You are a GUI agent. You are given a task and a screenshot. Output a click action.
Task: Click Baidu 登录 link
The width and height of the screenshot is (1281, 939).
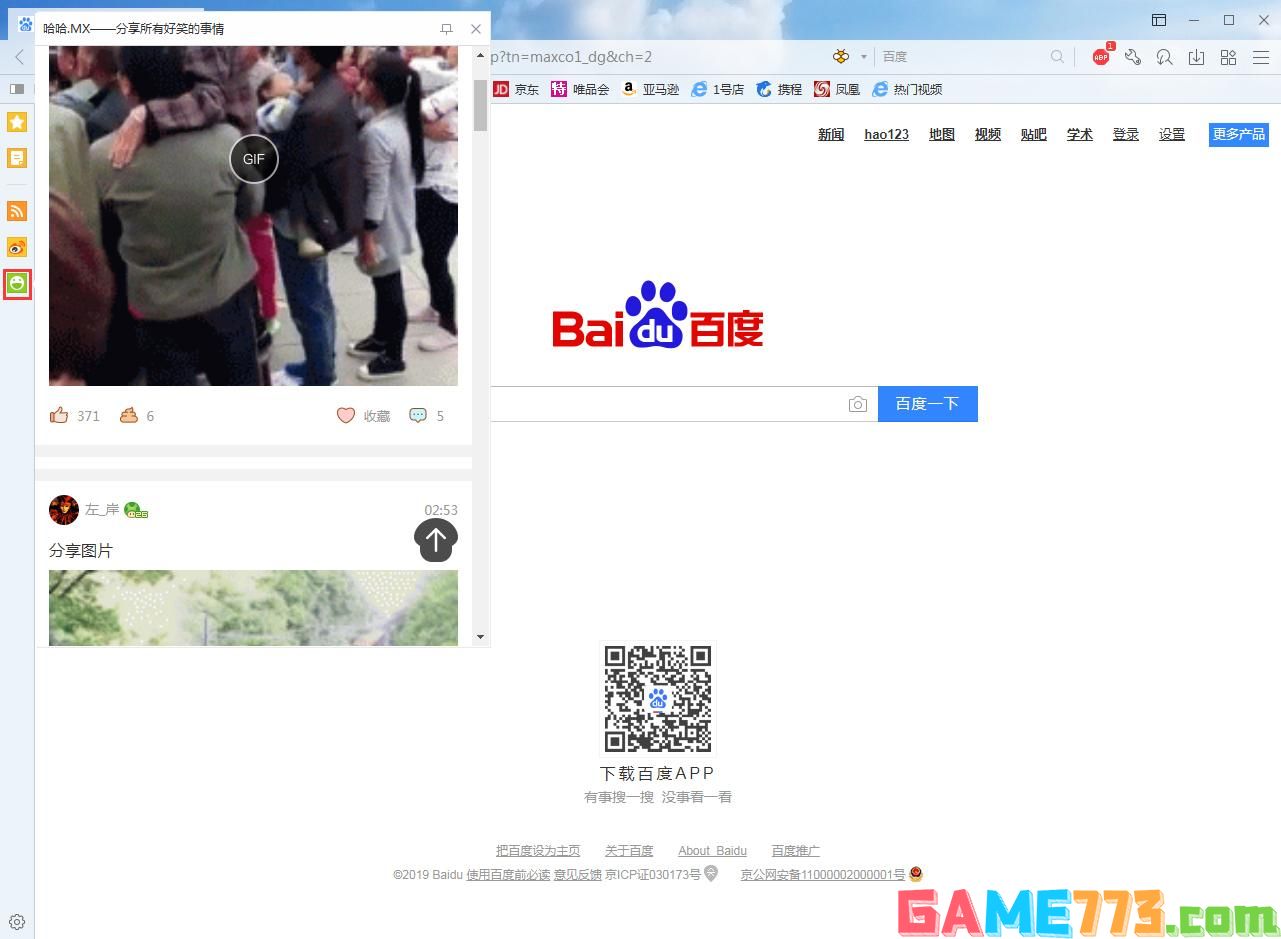point(1126,134)
